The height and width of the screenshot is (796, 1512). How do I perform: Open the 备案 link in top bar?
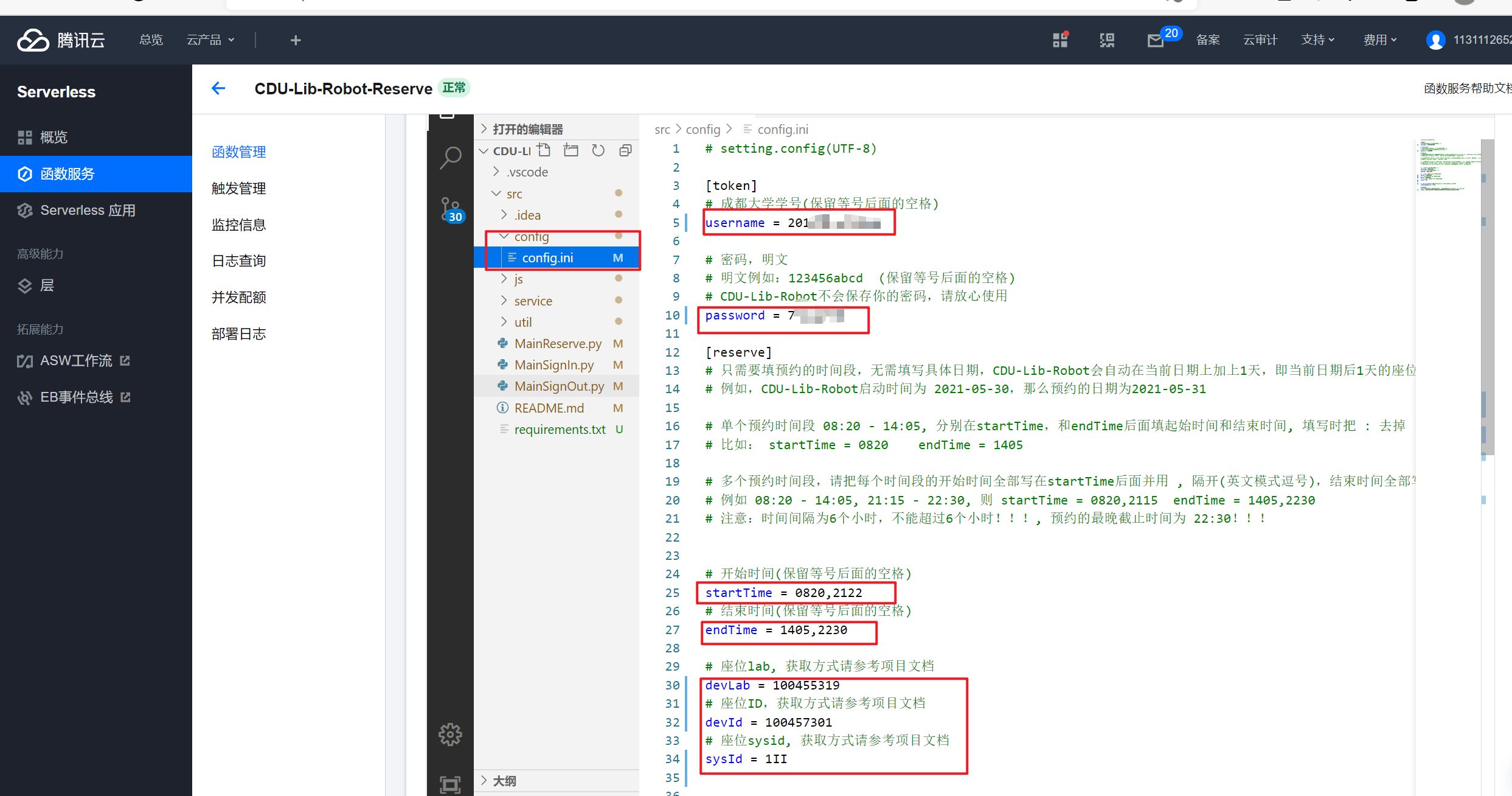coord(1208,40)
